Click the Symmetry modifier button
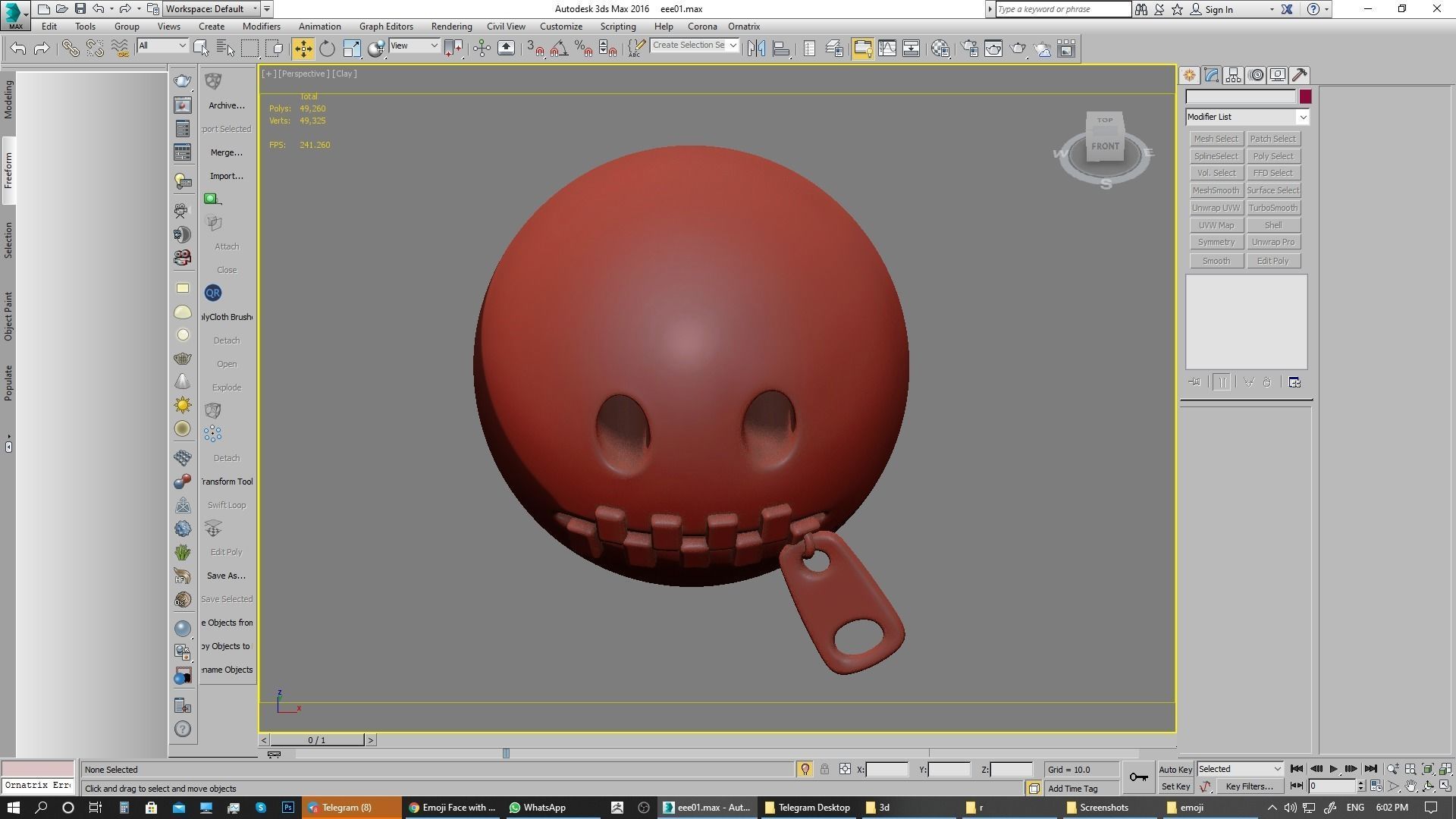The image size is (1456, 819). [1216, 242]
